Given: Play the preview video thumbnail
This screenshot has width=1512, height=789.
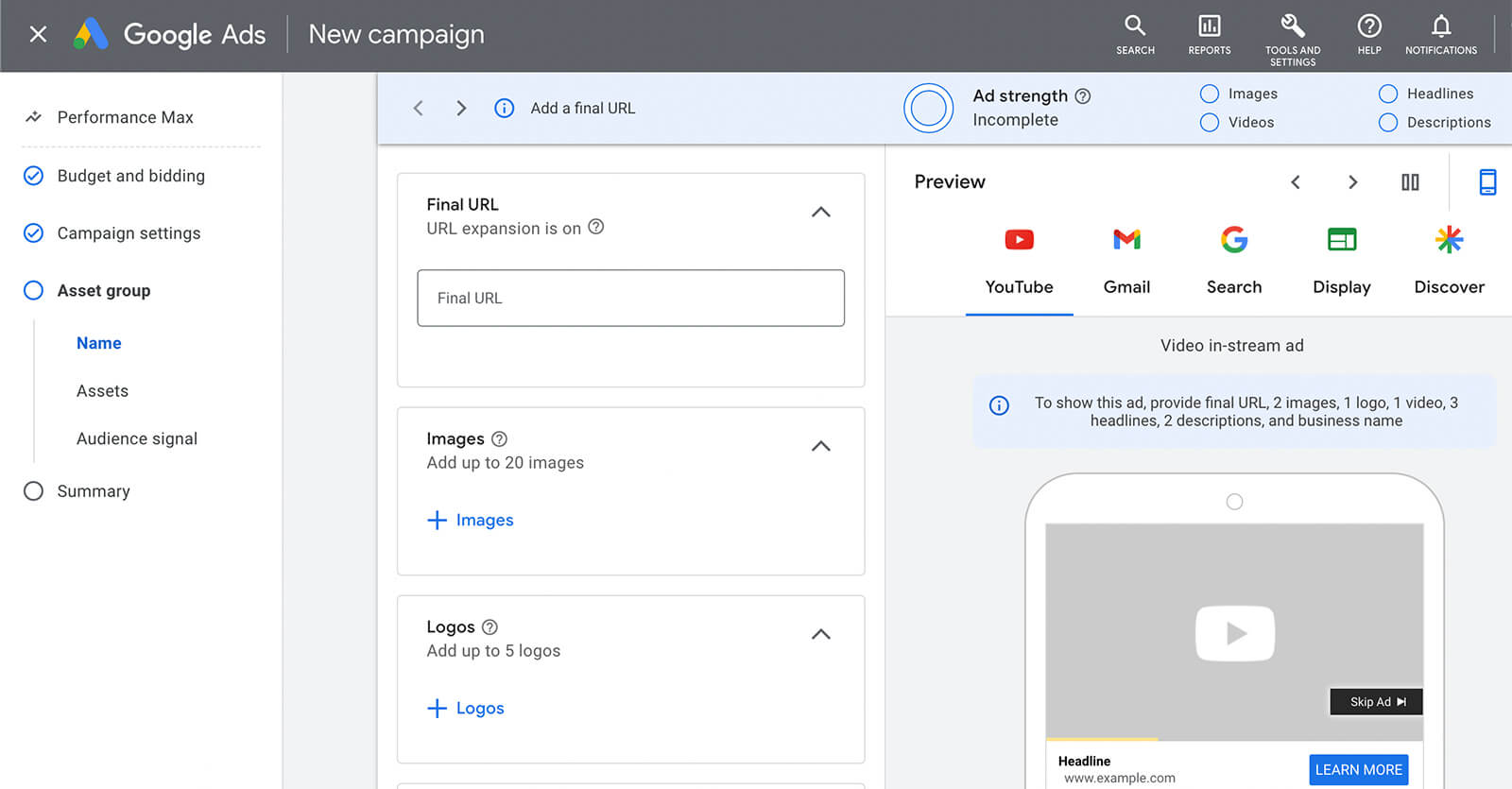Looking at the screenshot, I should [x=1235, y=633].
